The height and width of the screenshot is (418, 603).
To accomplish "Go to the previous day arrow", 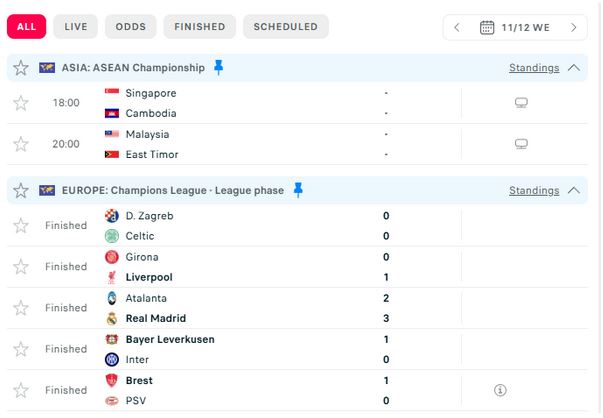I will [457, 27].
